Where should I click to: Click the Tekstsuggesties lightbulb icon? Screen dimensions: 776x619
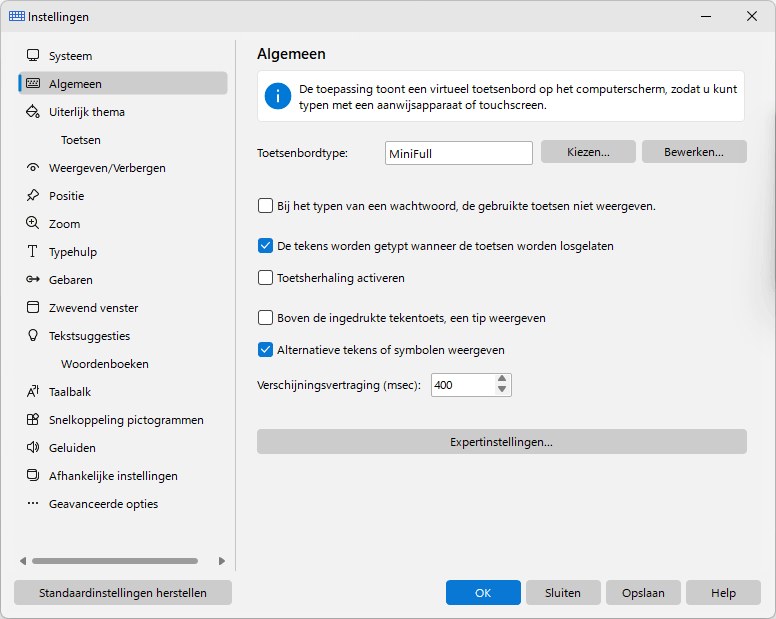point(33,335)
